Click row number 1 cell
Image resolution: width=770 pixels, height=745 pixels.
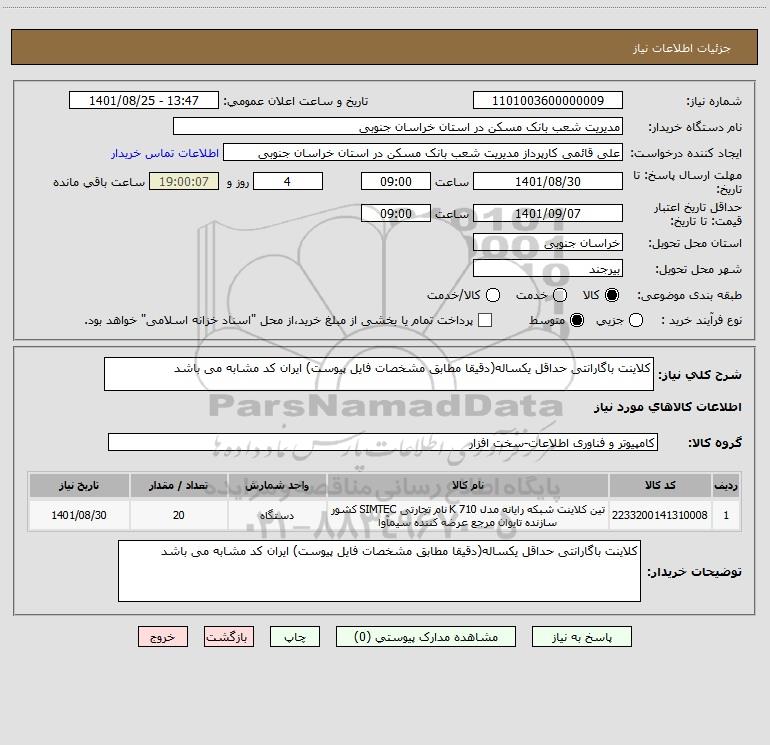tap(726, 515)
